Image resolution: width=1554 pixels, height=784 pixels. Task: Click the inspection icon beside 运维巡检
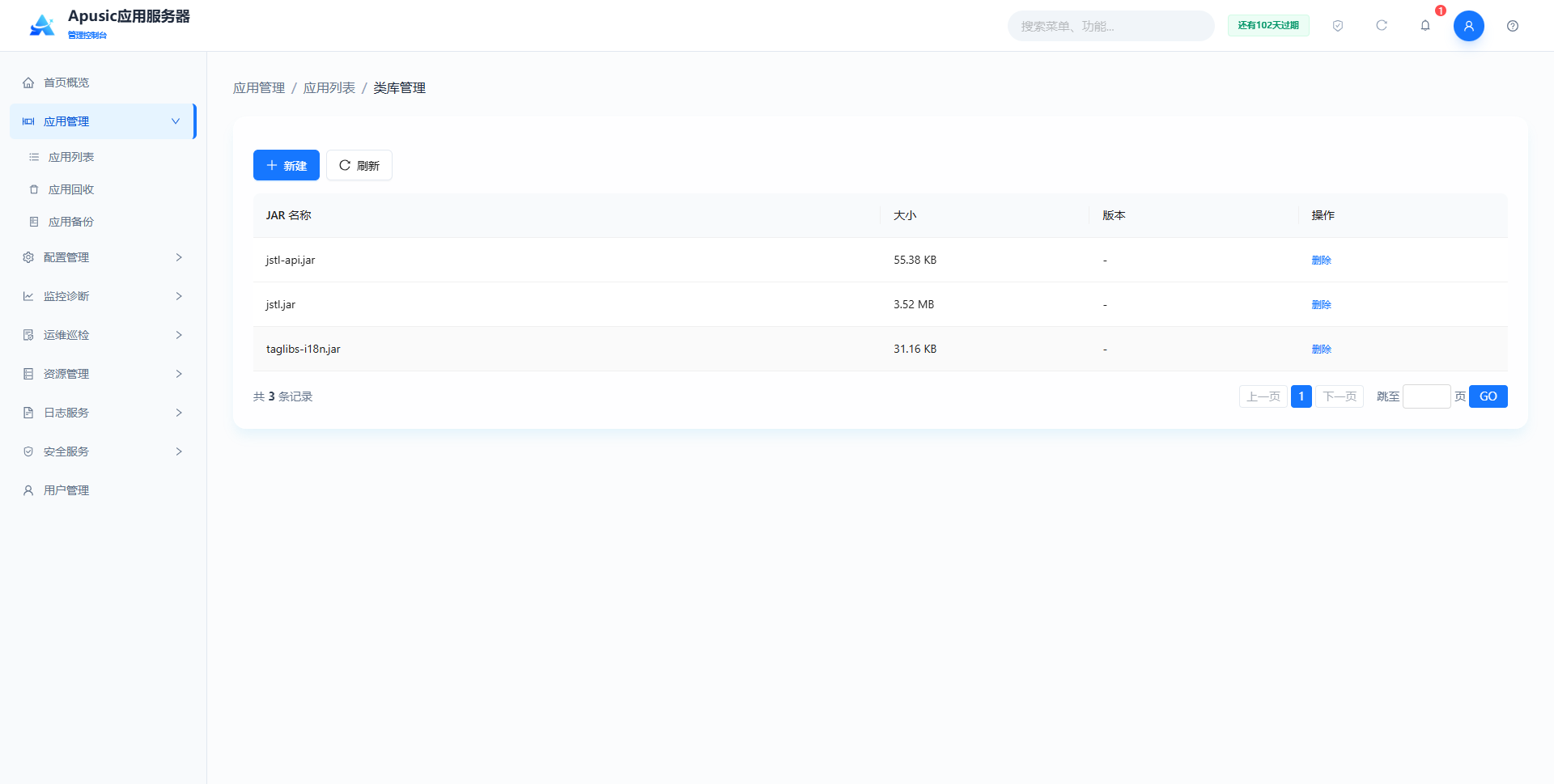coord(28,335)
